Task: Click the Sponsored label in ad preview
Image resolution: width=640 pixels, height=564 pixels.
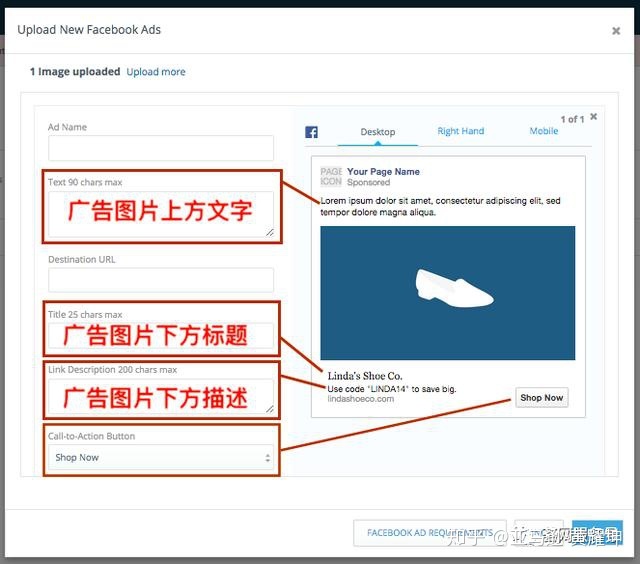Action: [x=368, y=182]
